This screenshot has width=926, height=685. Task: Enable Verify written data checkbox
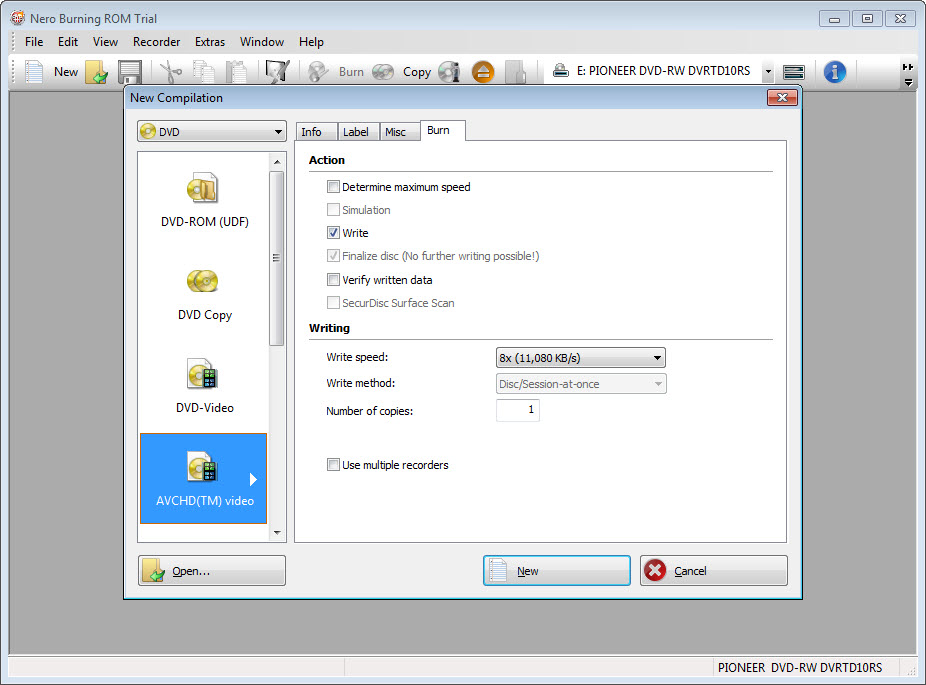tap(333, 279)
